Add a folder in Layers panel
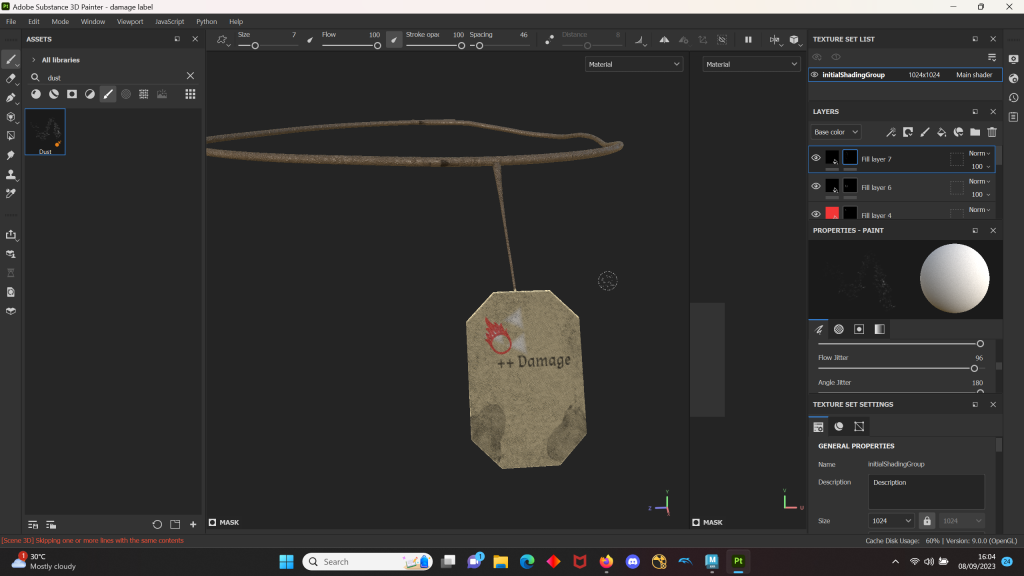Image resolution: width=1024 pixels, height=576 pixels. [975, 132]
